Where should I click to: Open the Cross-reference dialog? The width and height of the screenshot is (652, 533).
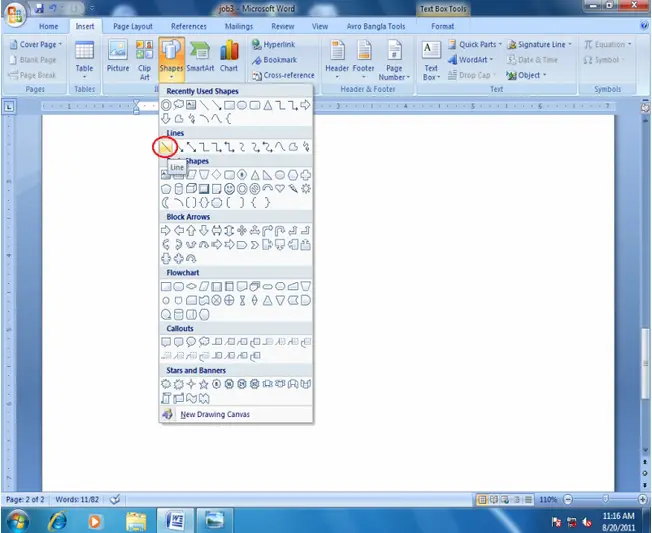coord(283,75)
